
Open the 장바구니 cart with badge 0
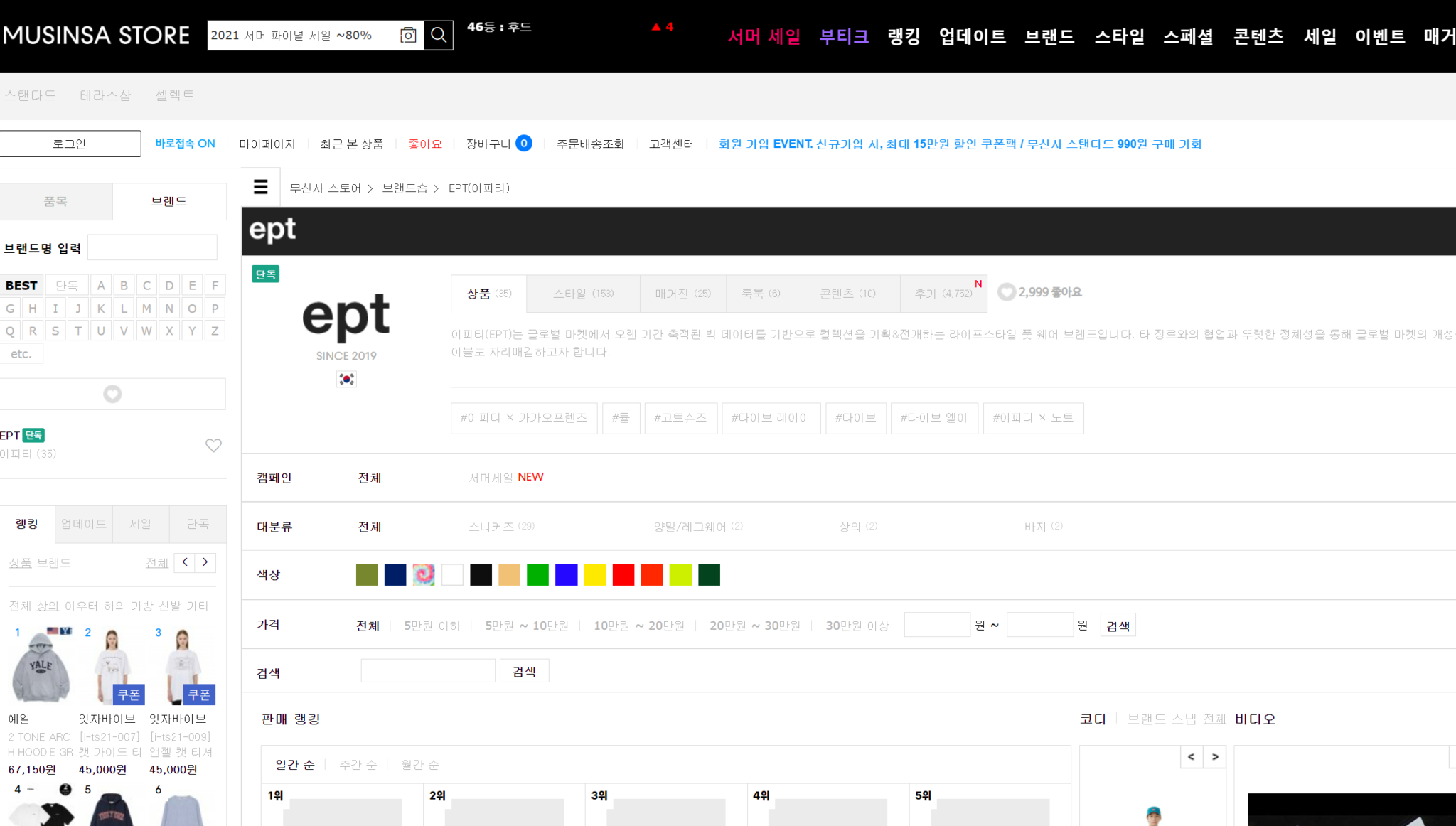point(498,143)
